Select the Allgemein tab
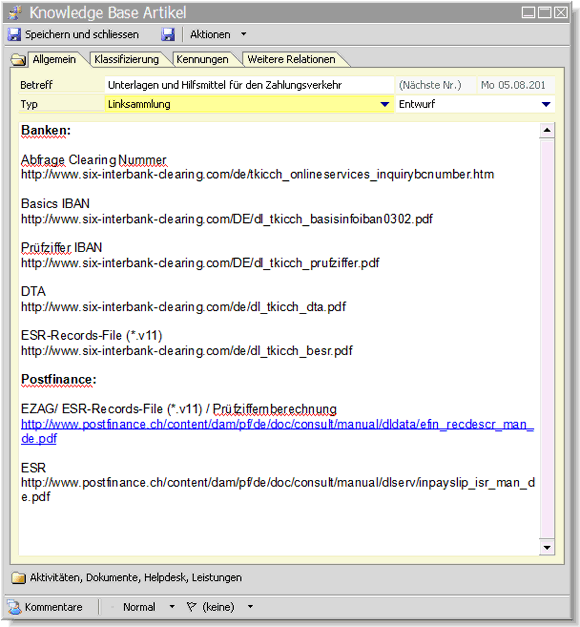Viewport: 580px width, 627px height. tap(54, 59)
